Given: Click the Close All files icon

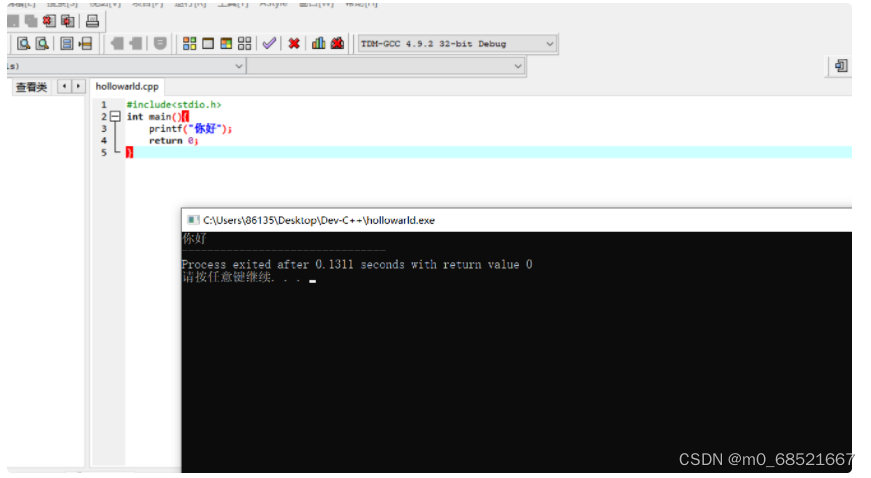Looking at the screenshot, I should point(68,22).
